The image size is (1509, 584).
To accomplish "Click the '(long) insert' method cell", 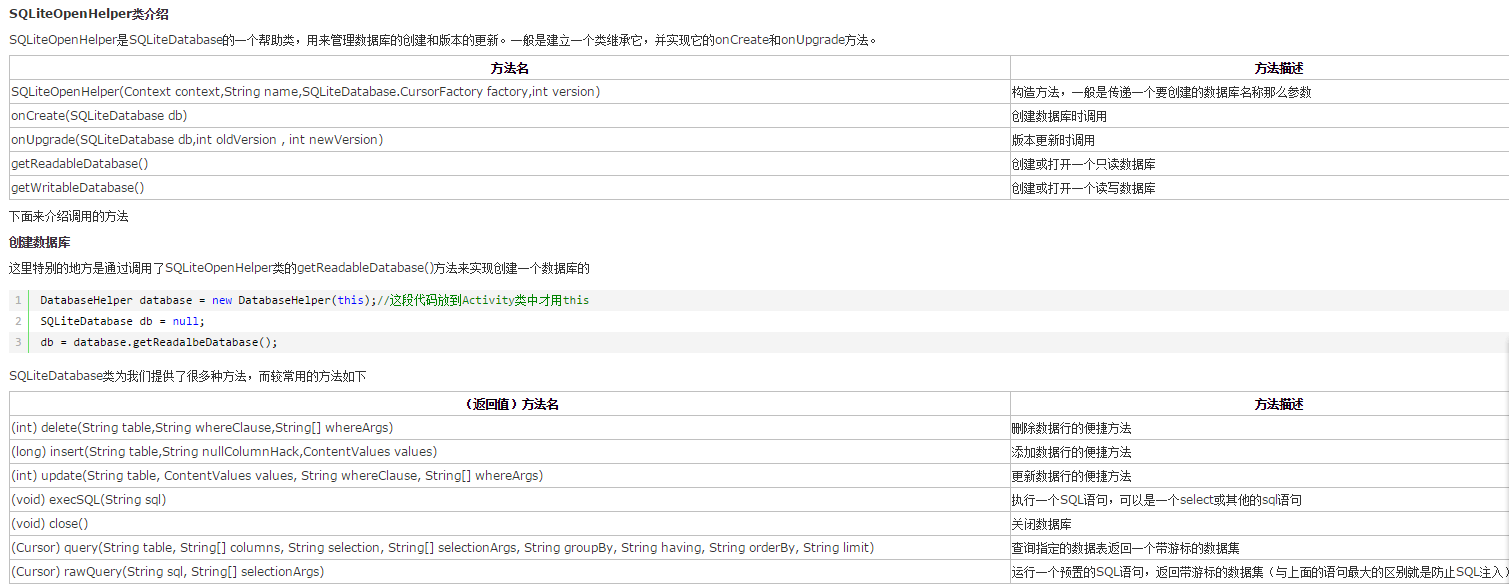I will tap(510, 452).
